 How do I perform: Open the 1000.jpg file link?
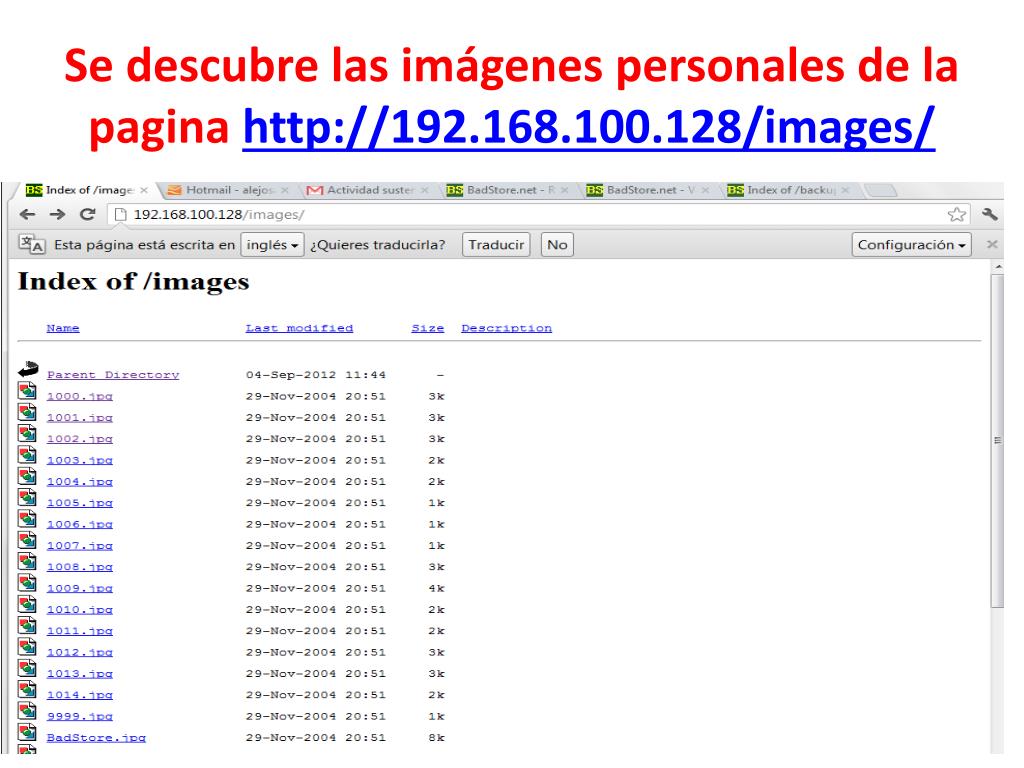(80, 396)
